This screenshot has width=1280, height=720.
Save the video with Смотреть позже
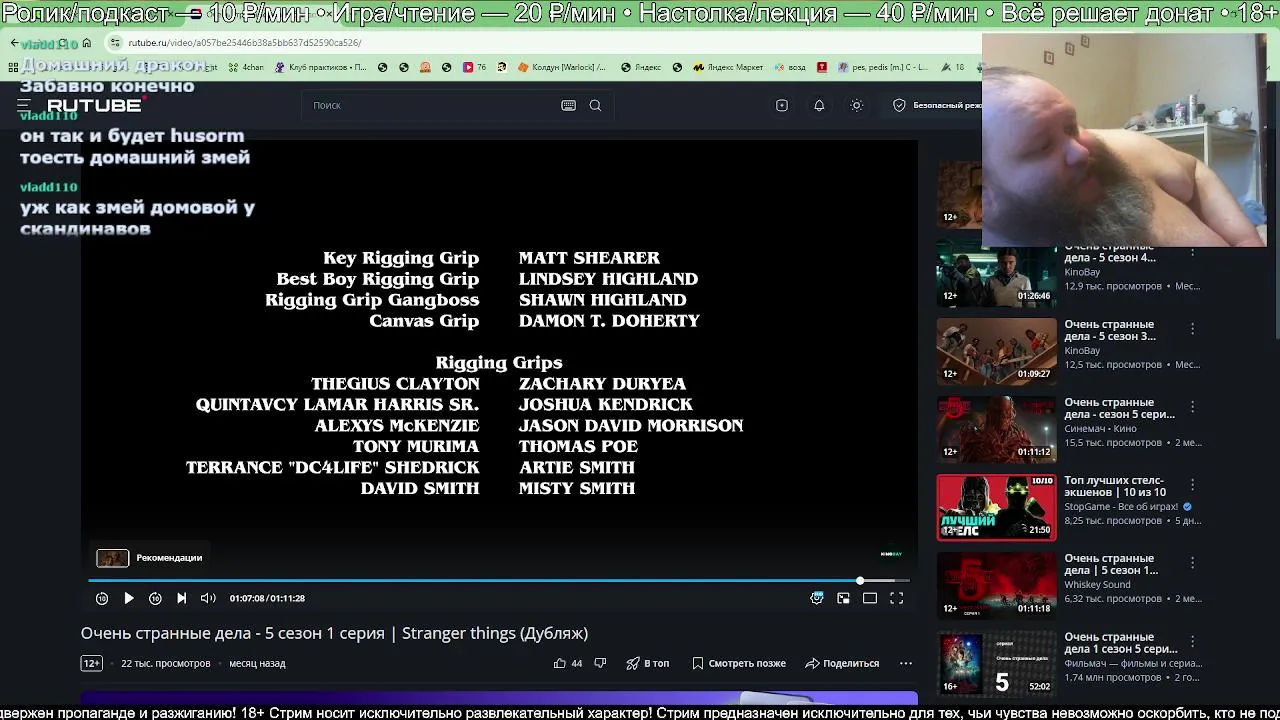739,663
